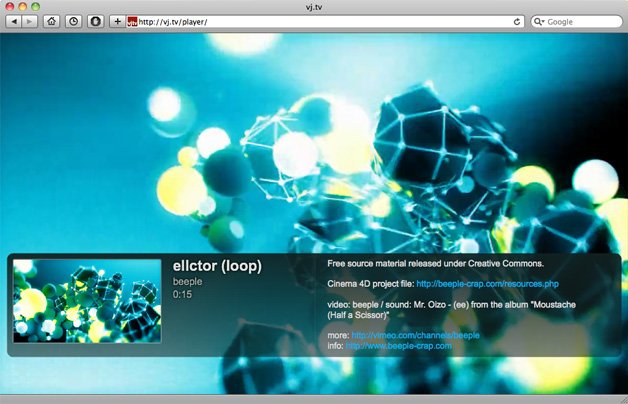Add bookmark with the plus button

tap(117, 21)
